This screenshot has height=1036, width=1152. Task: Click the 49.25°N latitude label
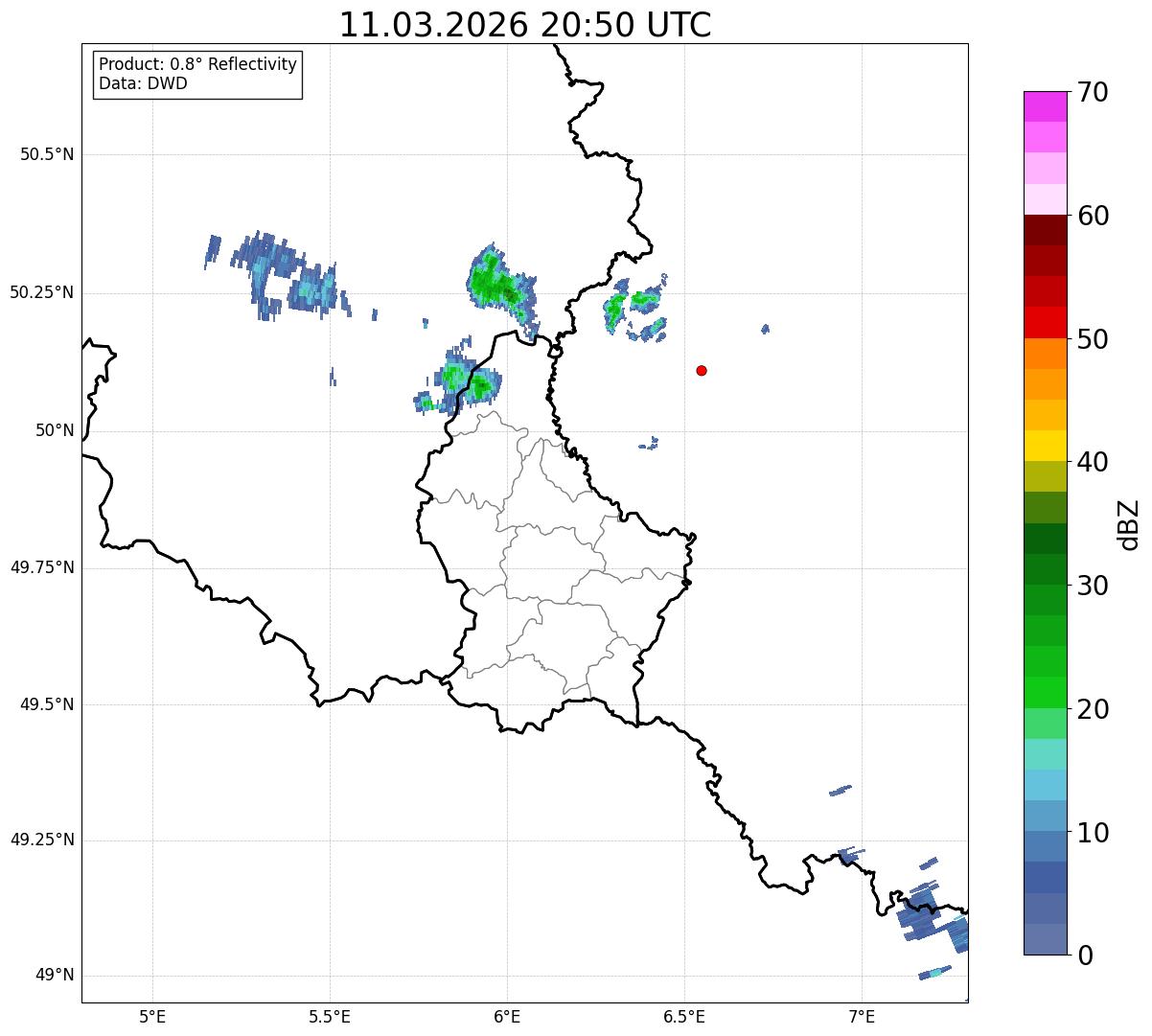click(41, 840)
